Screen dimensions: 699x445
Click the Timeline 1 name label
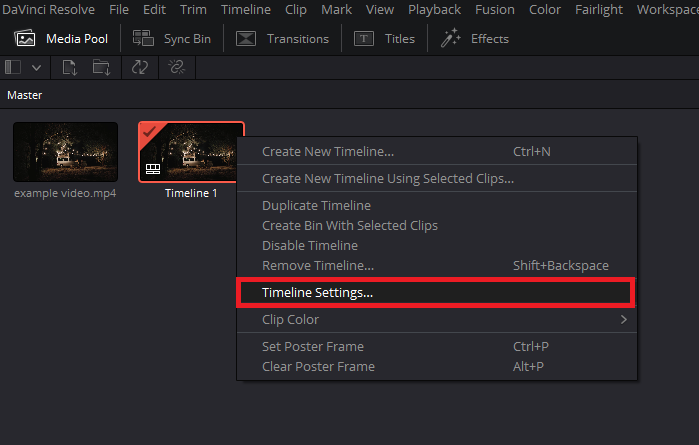(191, 193)
